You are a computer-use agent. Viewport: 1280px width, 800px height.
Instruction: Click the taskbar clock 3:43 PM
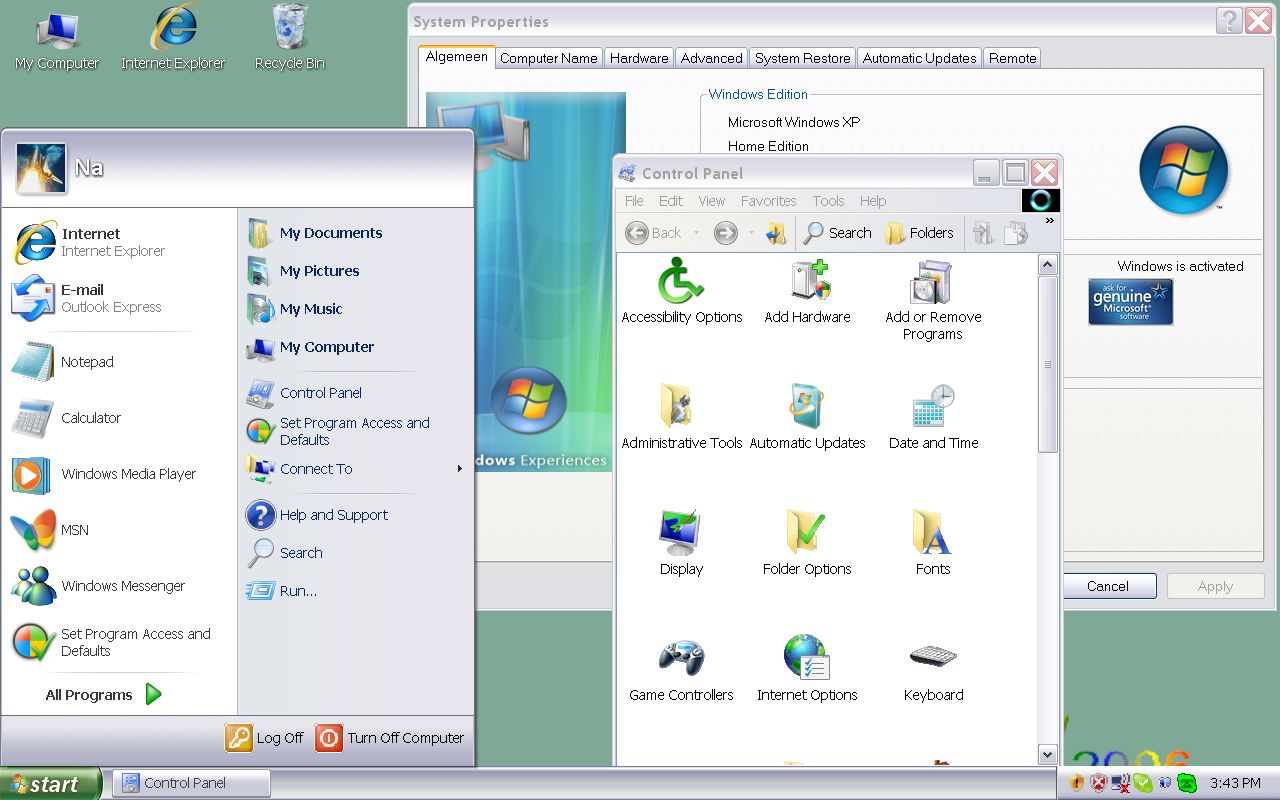[x=1235, y=783]
